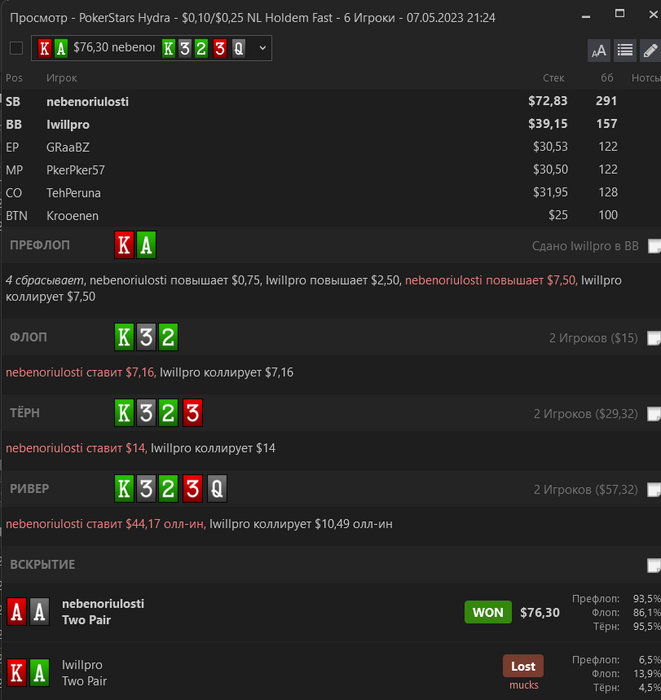
Task: Select player TehPeruna in CO row
Action: [73, 192]
